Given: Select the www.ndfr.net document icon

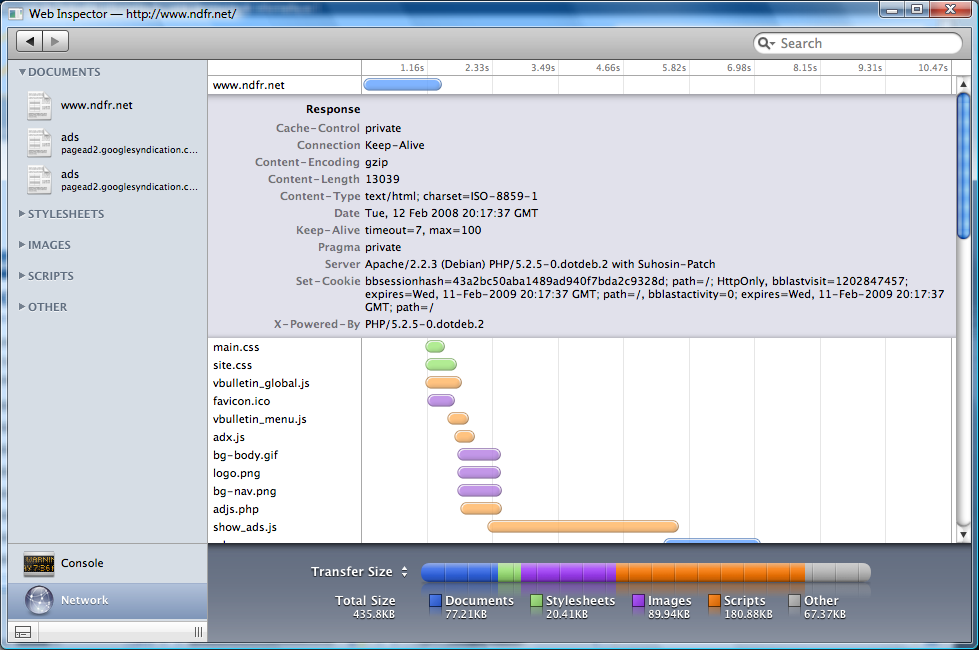Looking at the screenshot, I should tap(40, 106).
